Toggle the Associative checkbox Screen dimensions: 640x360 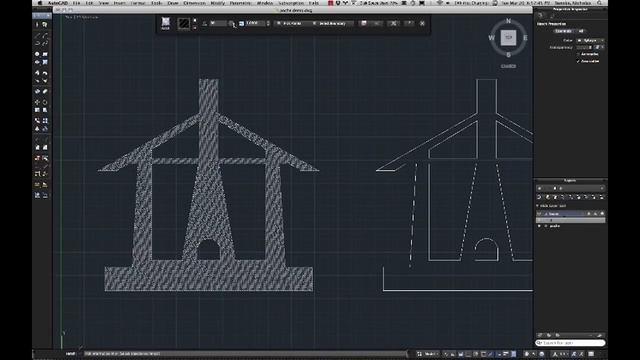tap(578, 61)
